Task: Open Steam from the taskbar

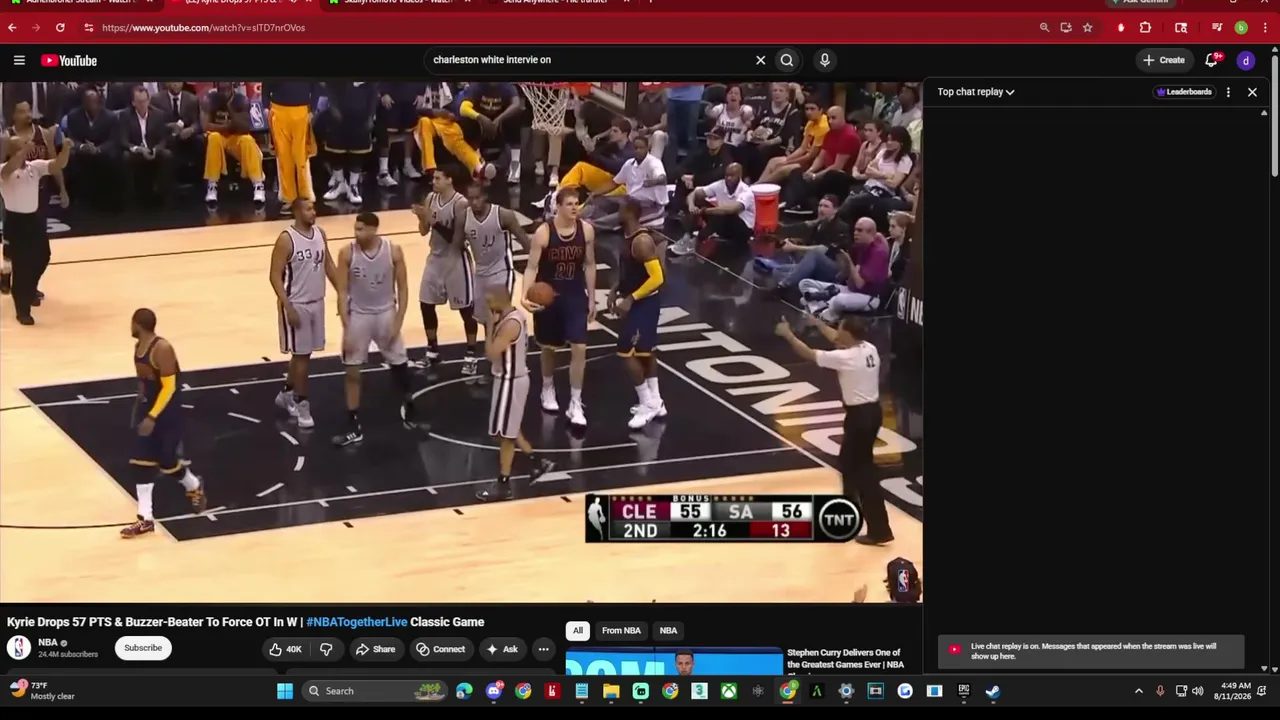Action: (x=993, y=691)
